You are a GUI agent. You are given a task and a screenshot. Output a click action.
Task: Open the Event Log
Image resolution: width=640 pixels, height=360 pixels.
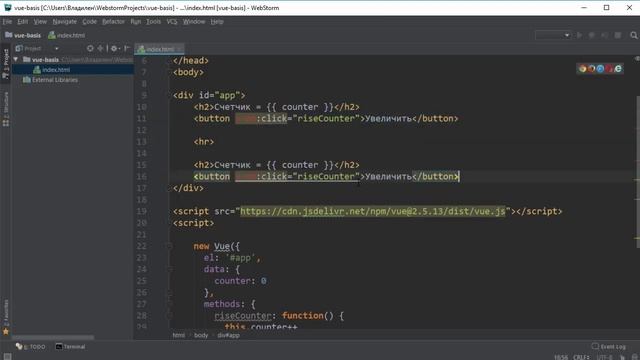(609, 347)
